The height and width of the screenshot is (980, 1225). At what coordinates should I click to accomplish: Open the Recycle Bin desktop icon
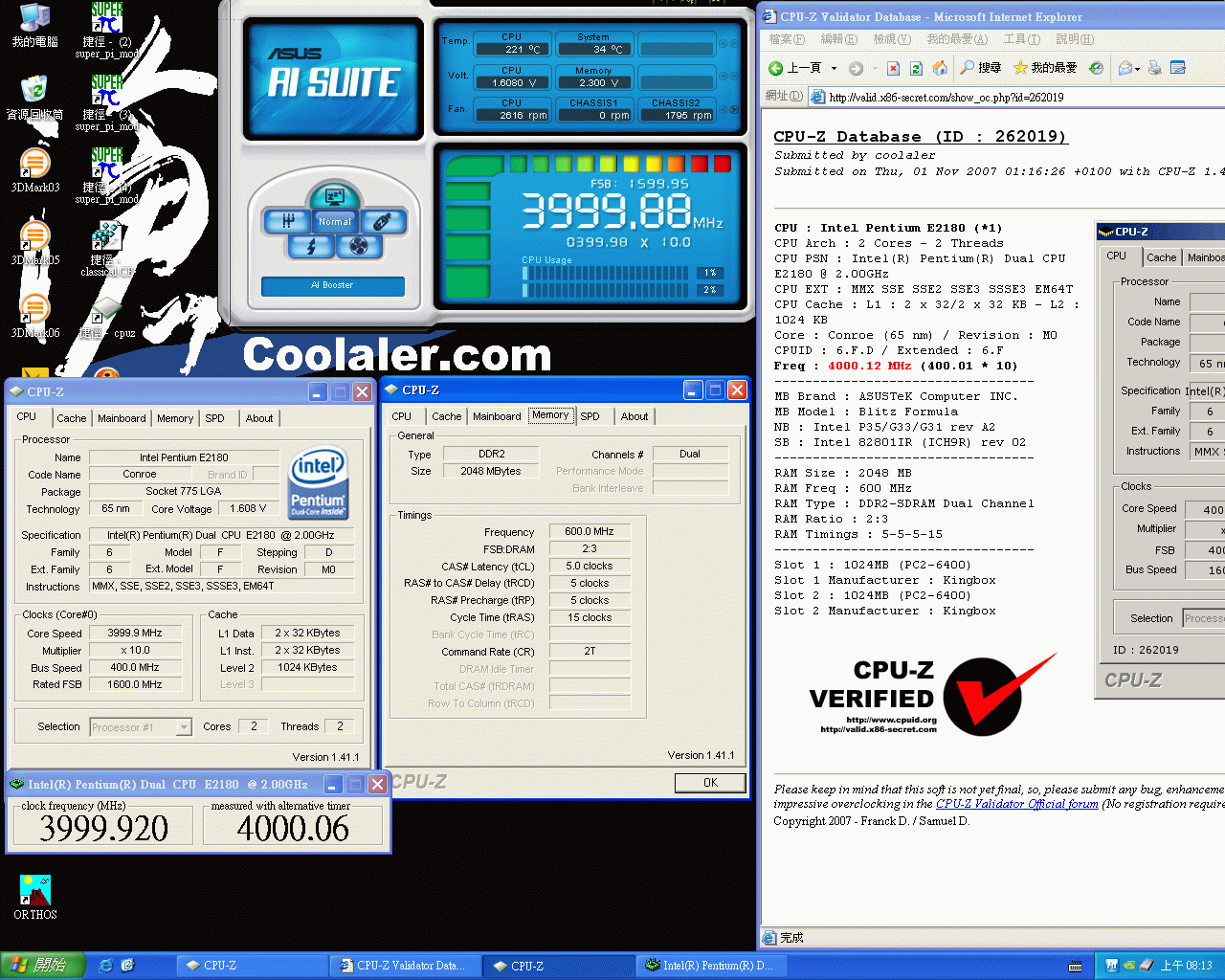(34, 98)
